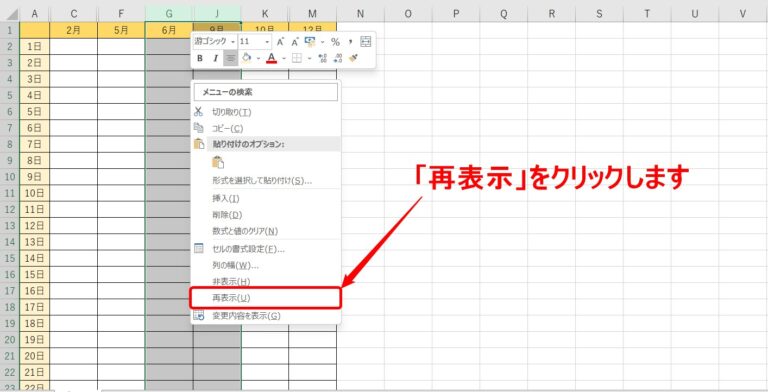Viewport: 768px width, 392px height.
Task: Click the 5月 header cell
Action: 121,30
